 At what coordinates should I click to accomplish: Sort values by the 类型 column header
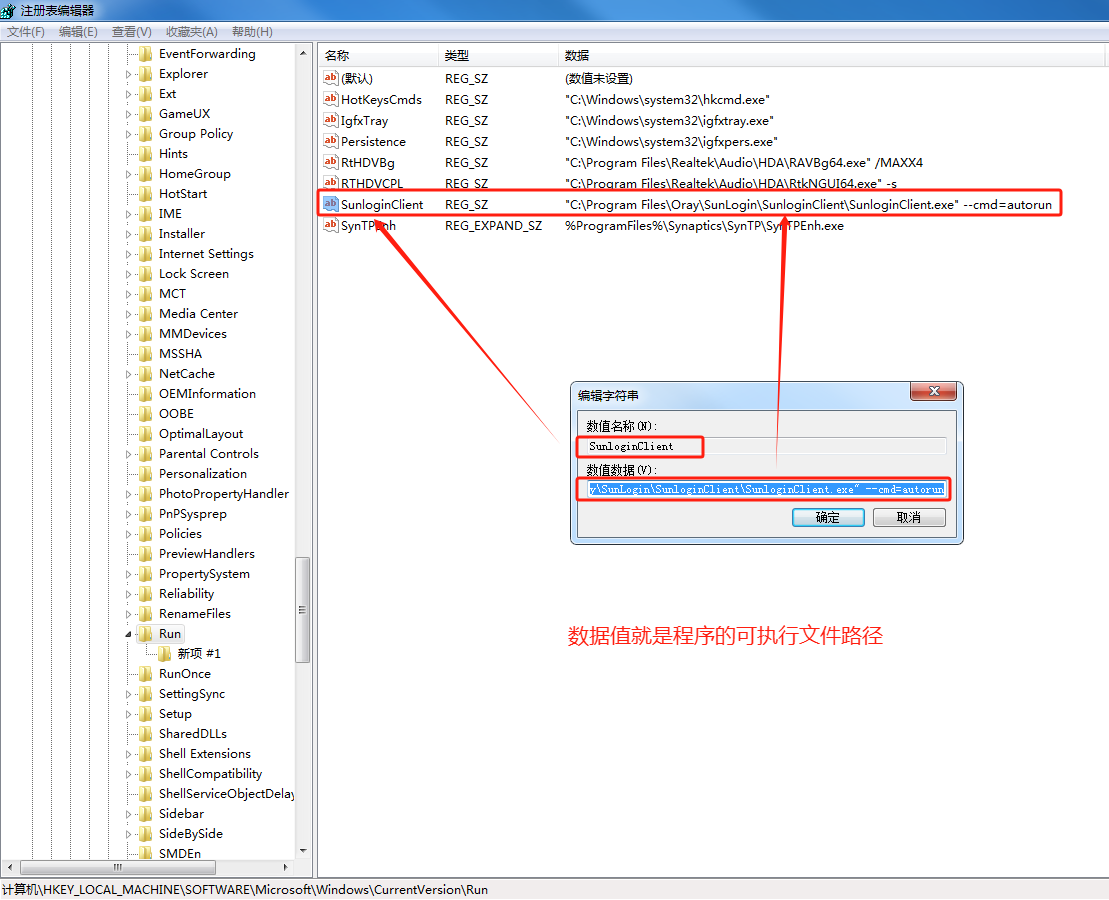[499, 55]
